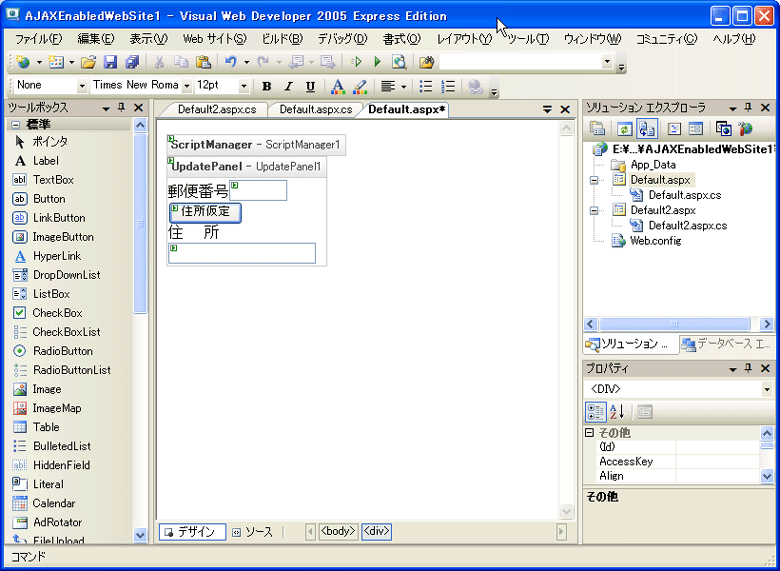Toggle Categorized view in Properties panel
This screenshot has width=780, height=571.
[x=595, y=412]
